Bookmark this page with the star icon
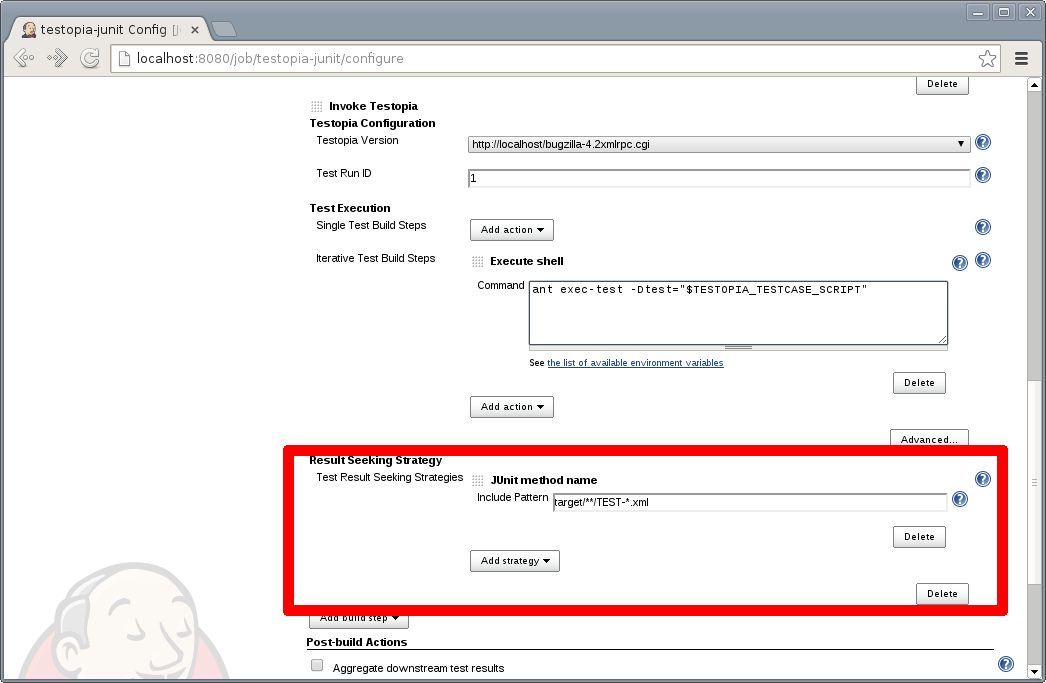 (x=987, y=59)
